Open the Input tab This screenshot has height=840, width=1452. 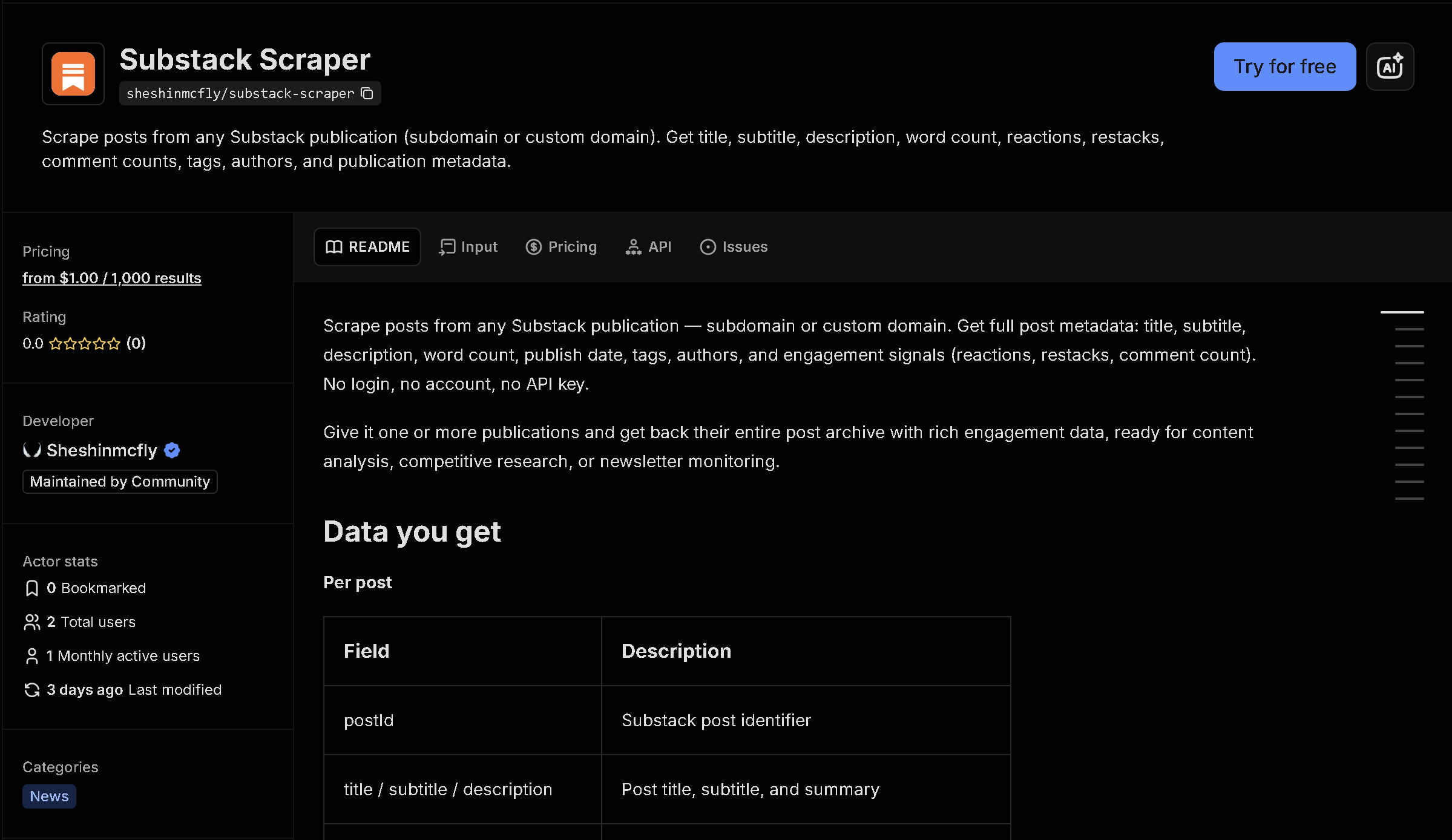point(468,247)
